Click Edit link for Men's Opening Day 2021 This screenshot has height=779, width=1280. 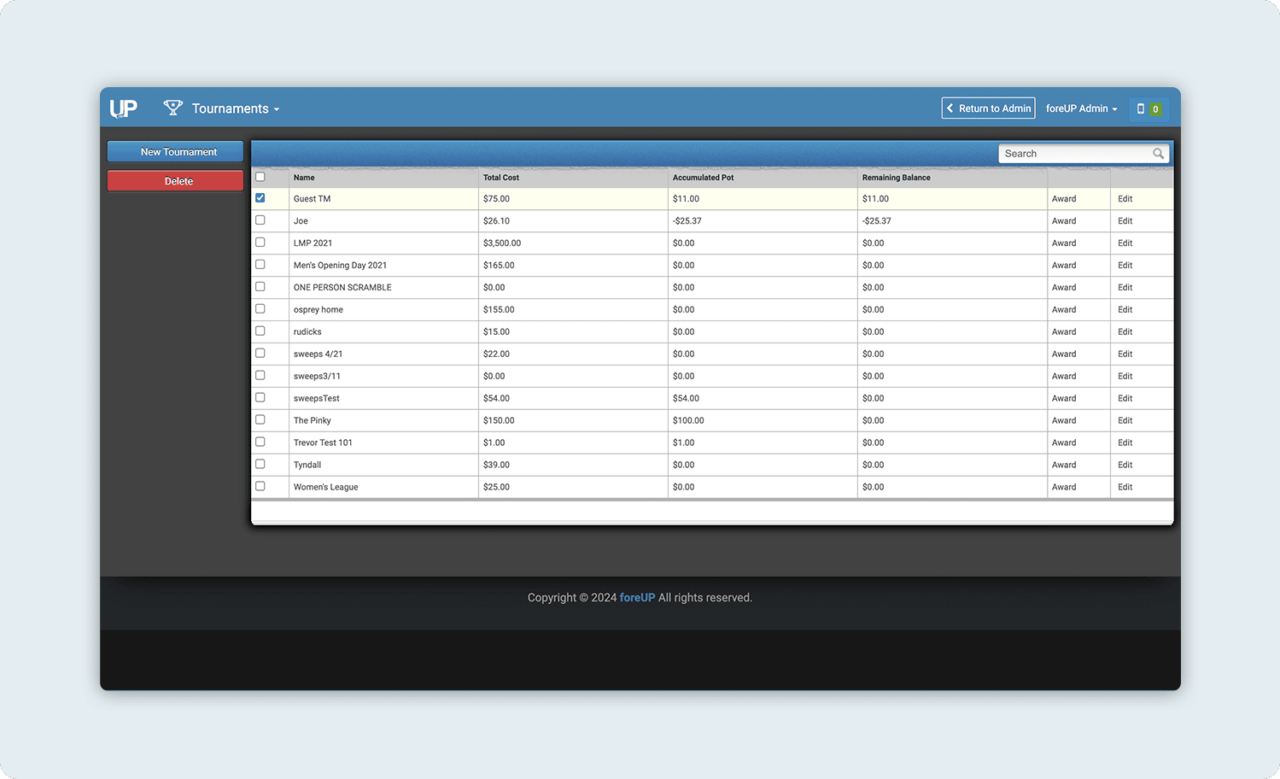click(1125, 265)
